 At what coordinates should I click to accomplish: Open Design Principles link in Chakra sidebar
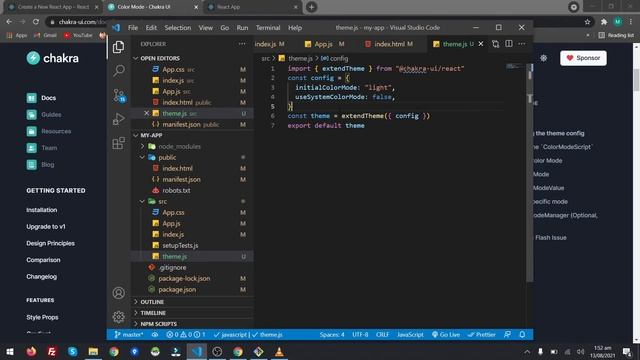51,243
